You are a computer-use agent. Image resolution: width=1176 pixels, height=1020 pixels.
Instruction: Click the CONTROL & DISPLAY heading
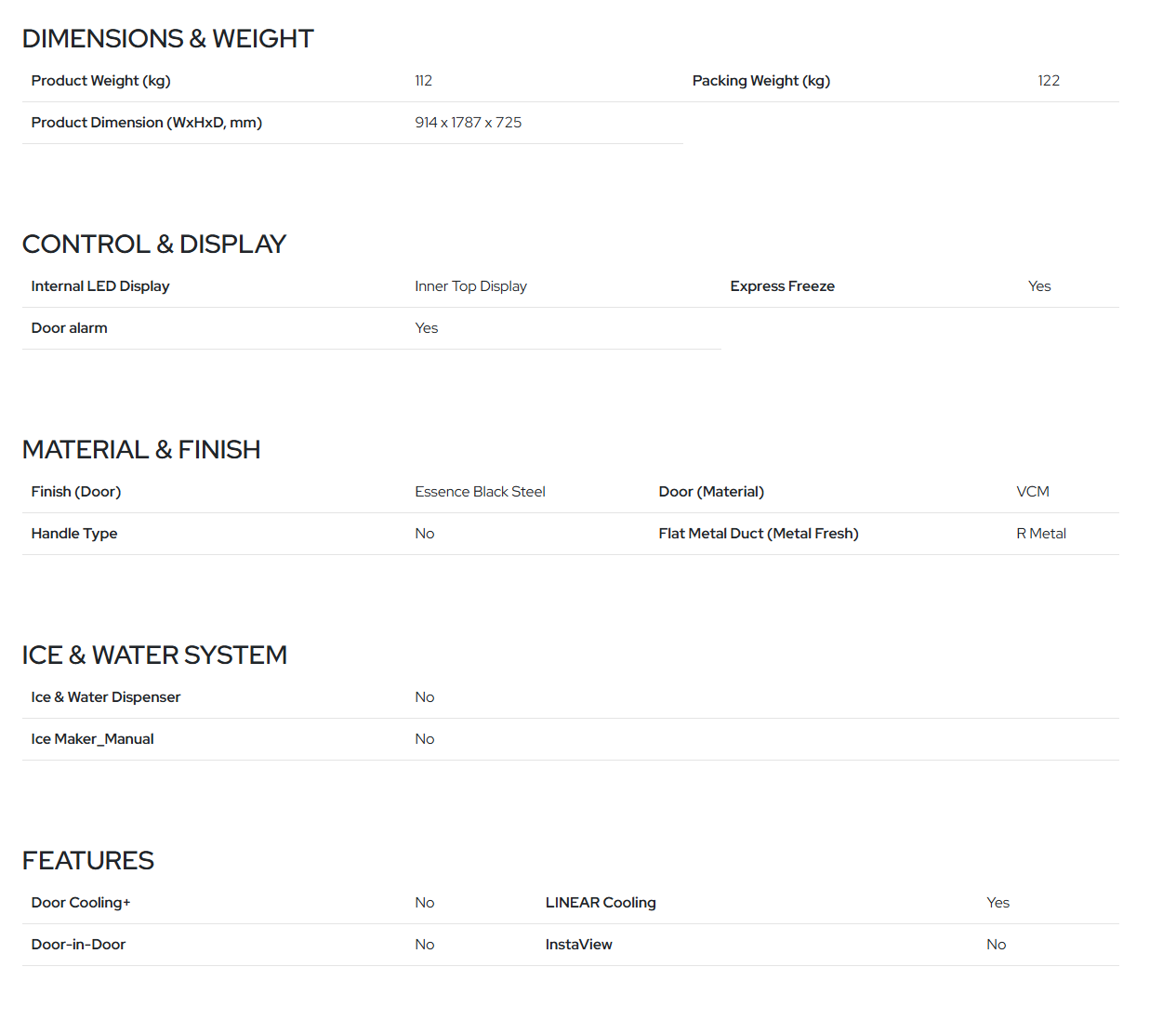153,245
